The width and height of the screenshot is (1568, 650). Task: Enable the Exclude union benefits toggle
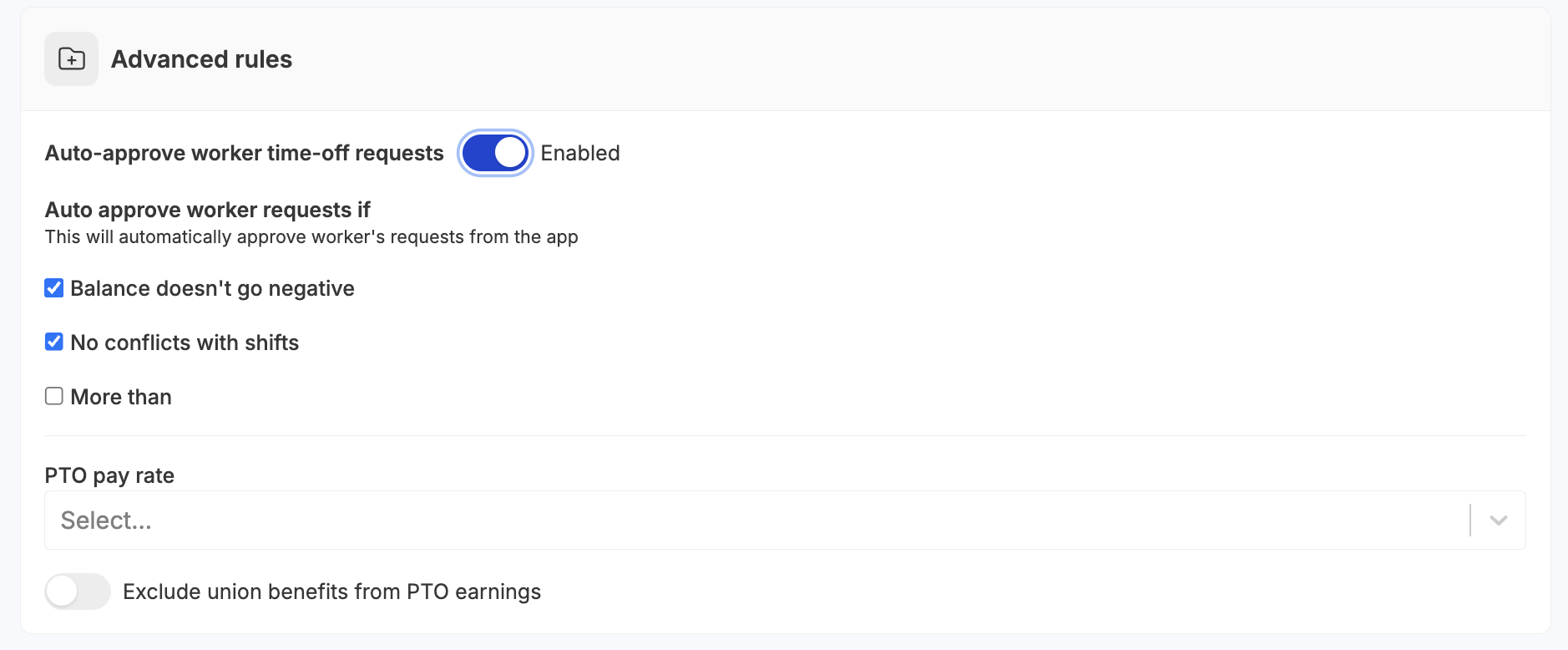[78, 592]
